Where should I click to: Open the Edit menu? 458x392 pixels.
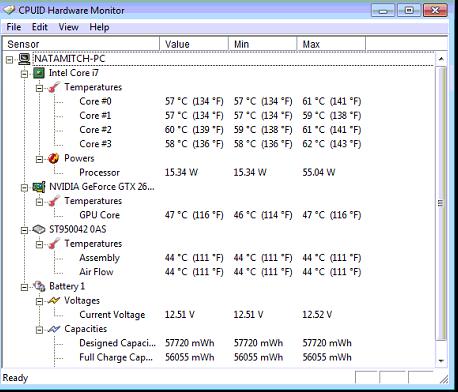40,27
